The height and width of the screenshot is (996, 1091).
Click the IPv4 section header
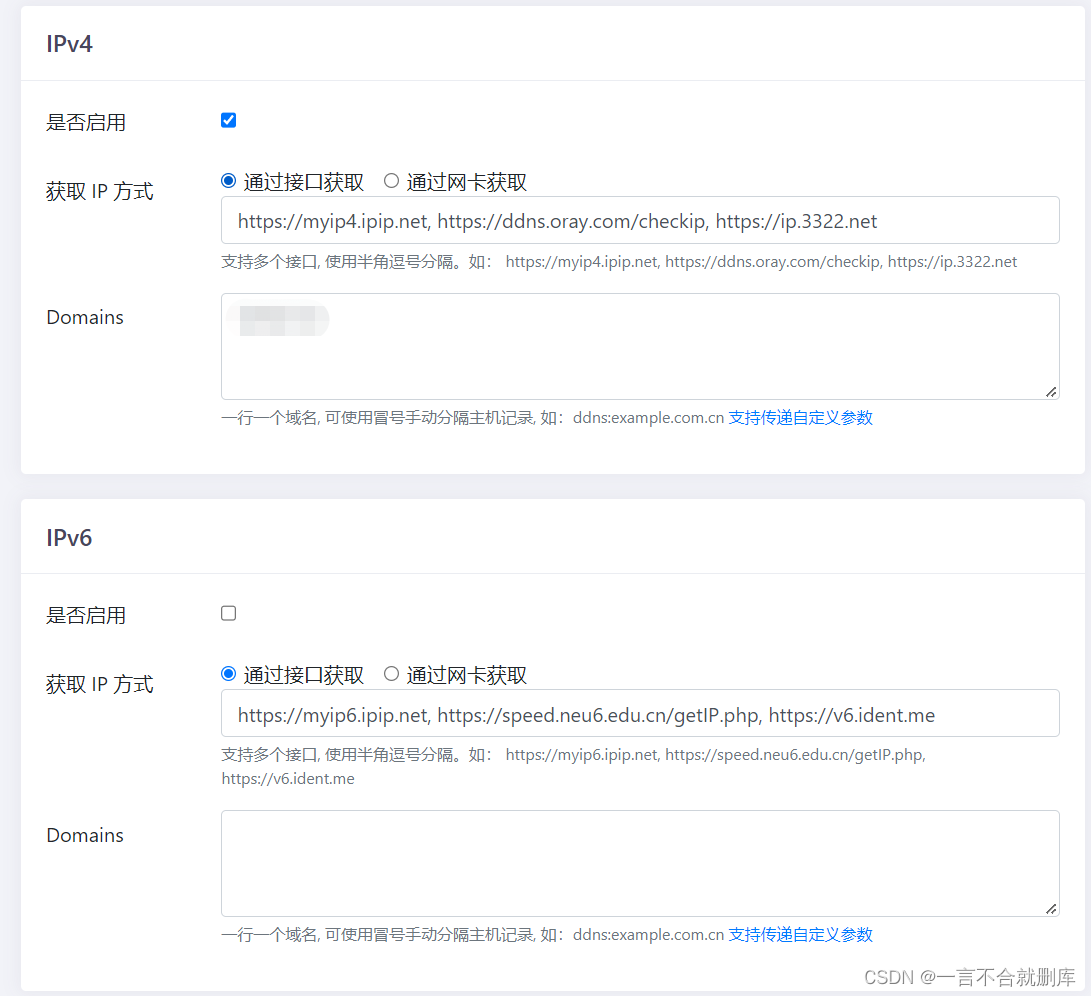[69, 43]
